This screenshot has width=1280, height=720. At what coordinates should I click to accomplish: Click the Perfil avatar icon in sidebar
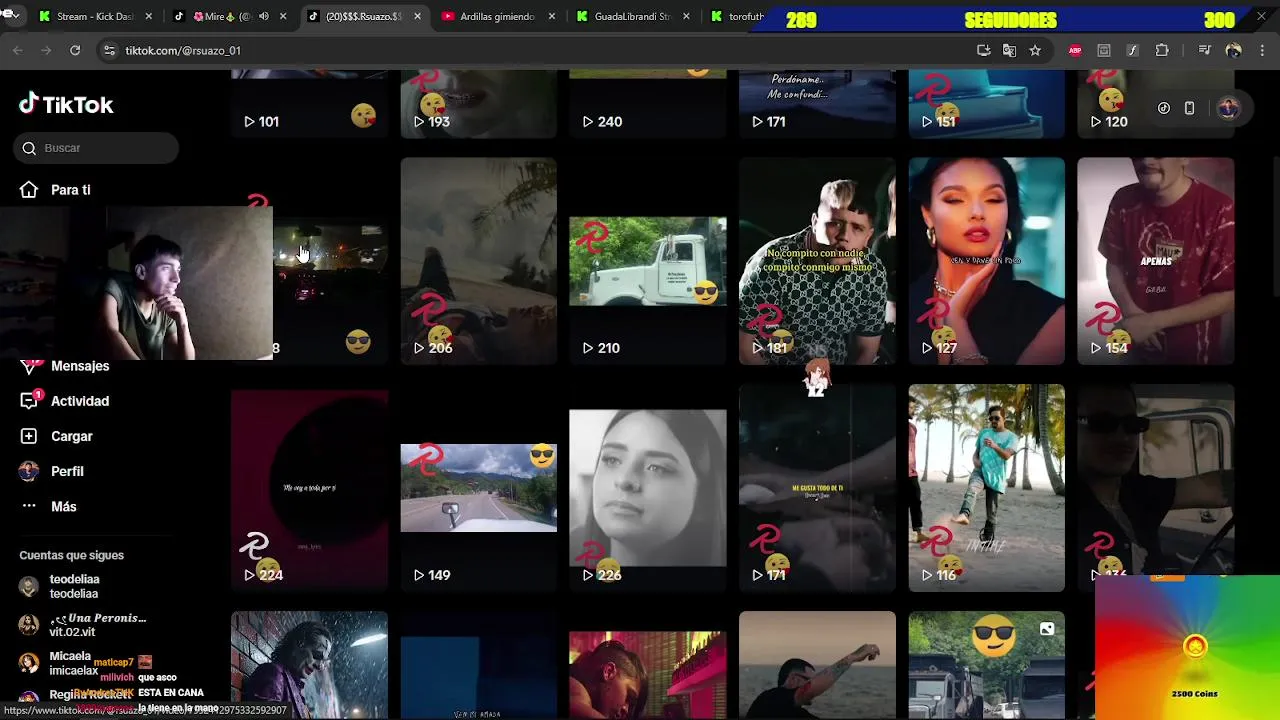click(29, 471)
